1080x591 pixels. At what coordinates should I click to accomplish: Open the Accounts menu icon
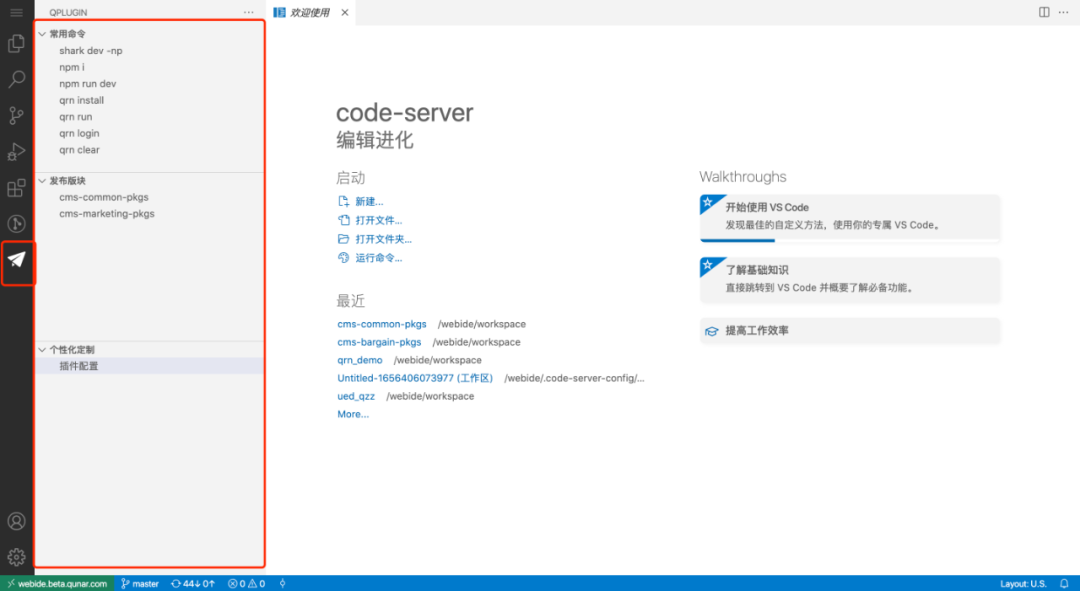point(17,521)
